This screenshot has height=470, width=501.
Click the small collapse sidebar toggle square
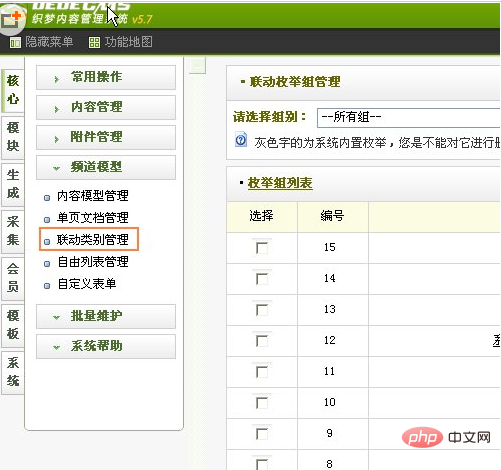click(x=197, y=65)
